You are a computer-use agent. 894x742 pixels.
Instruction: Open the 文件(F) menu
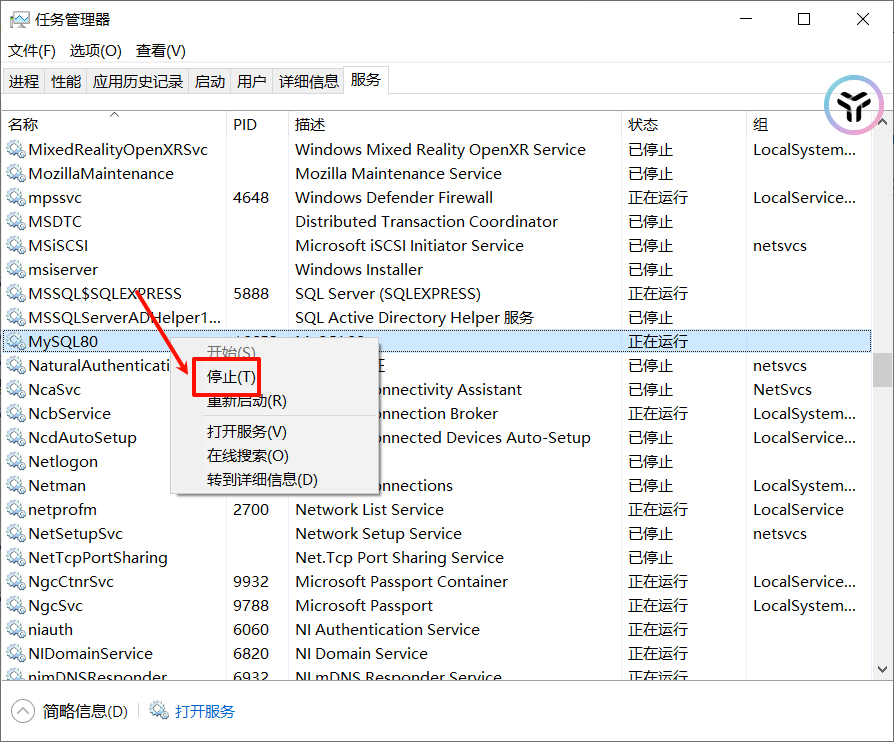coord(31,51)
